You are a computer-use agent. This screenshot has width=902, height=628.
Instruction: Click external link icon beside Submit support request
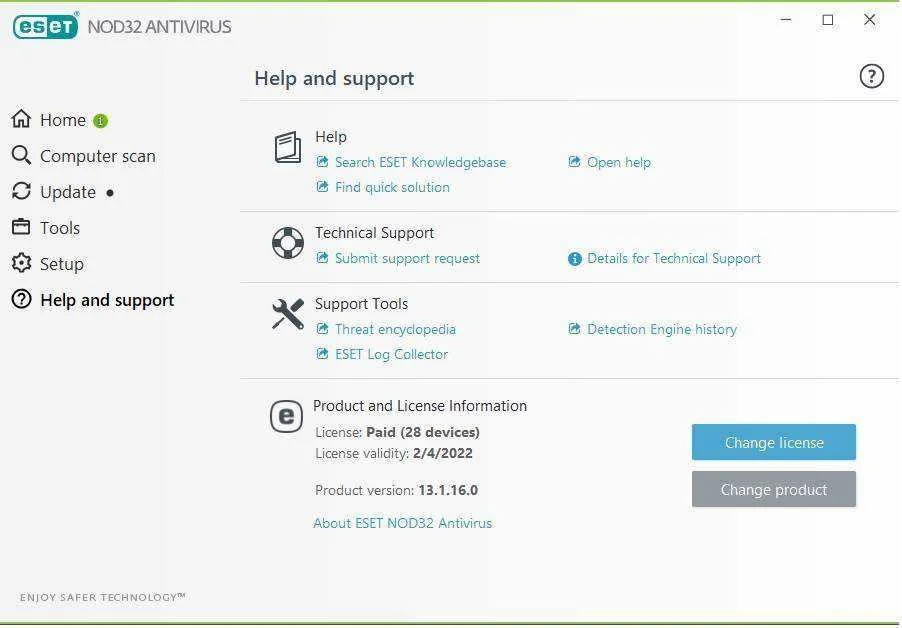[323, 258]
